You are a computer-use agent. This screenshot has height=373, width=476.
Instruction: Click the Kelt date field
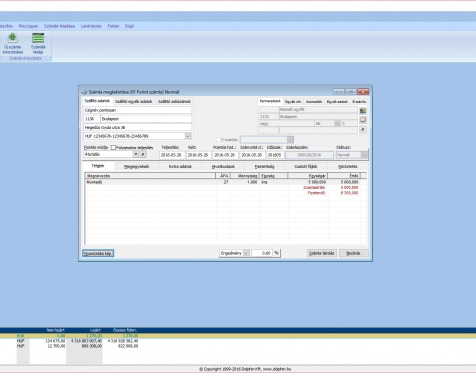point(199,155)
